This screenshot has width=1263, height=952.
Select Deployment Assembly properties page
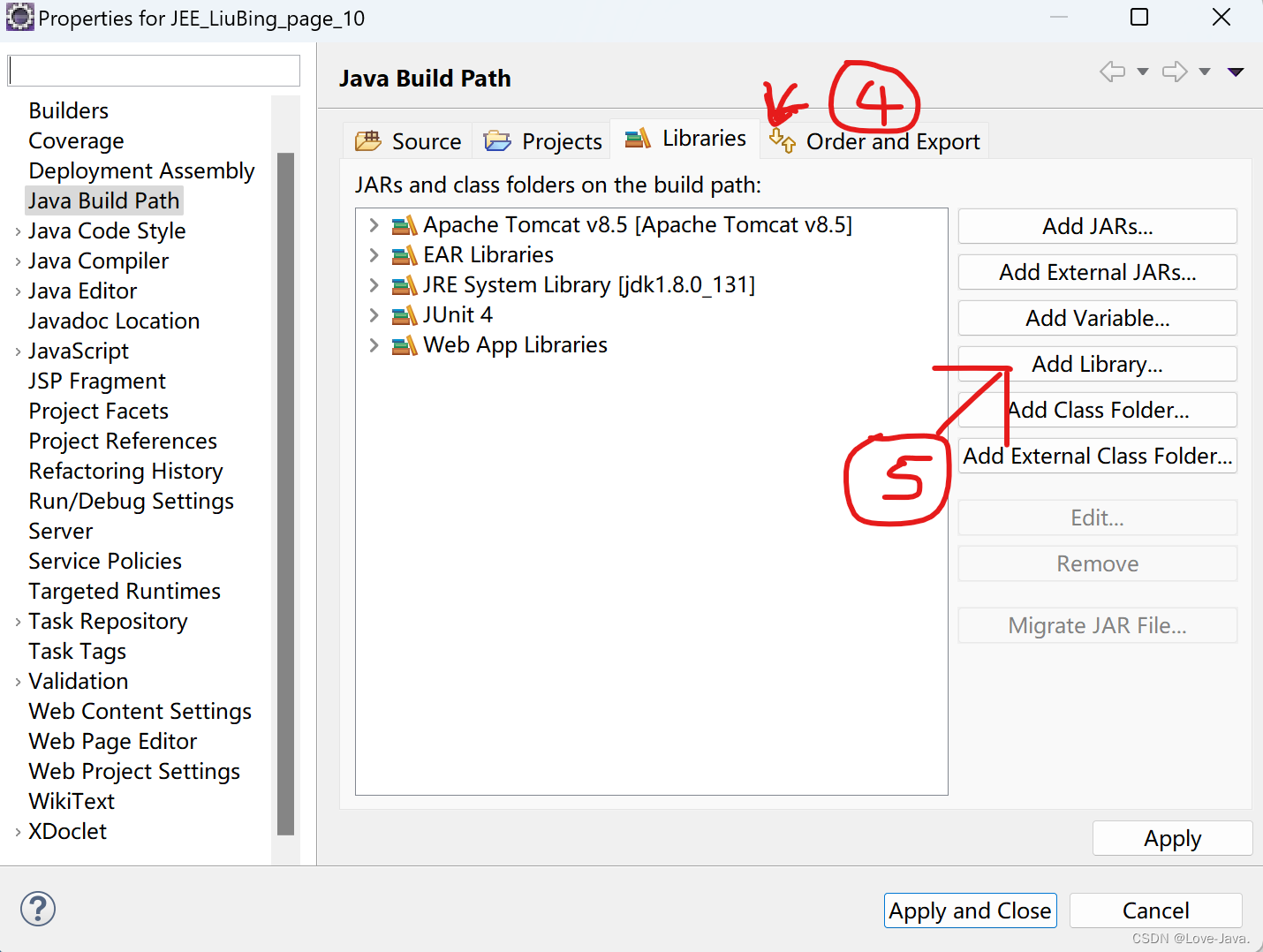tap(141, 170)
